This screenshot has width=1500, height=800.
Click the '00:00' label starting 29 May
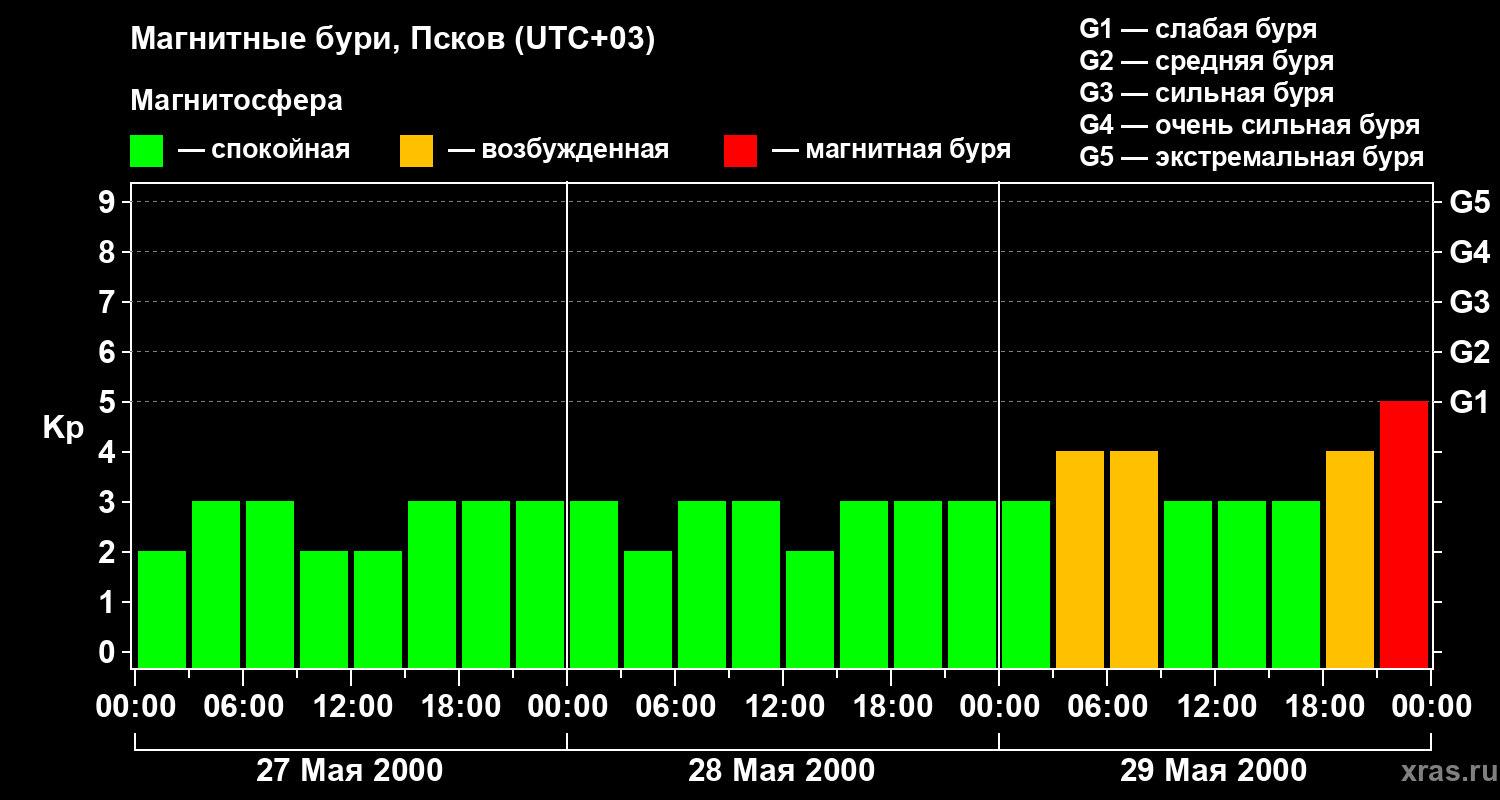point(999,707)
